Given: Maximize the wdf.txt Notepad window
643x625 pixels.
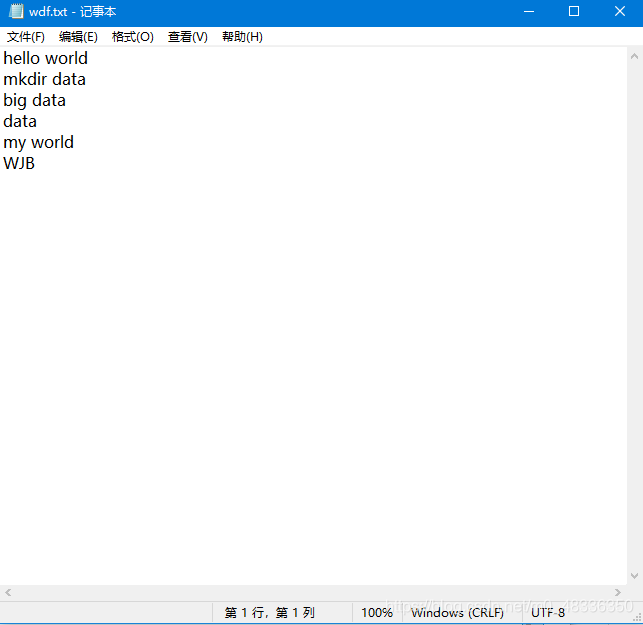Looking at the screenshot, I should [x=574, y=11].
